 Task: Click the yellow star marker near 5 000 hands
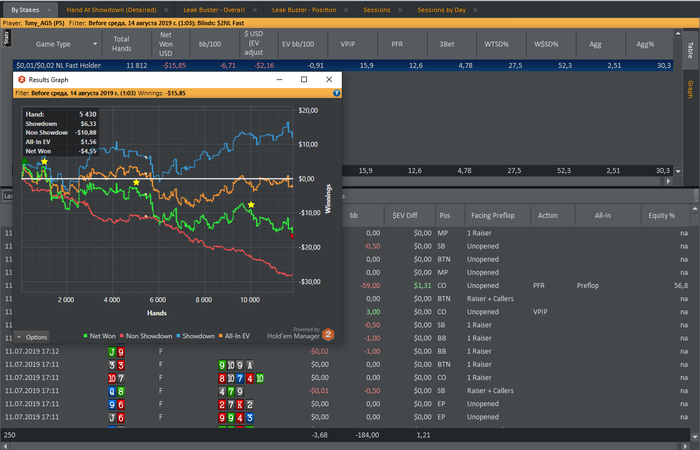point(136,183)
